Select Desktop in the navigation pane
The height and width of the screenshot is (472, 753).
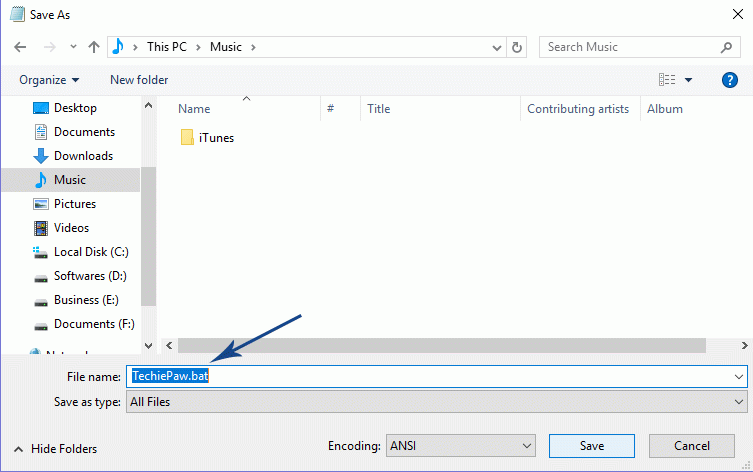pyautogui.click(x=75, y=108)
